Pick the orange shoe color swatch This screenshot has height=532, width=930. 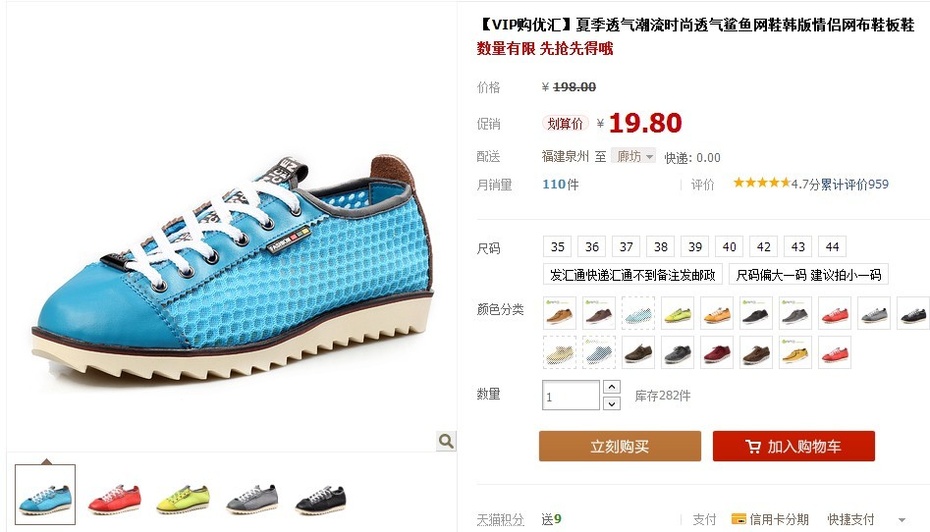pyautogui.click(x=716, y=313)
